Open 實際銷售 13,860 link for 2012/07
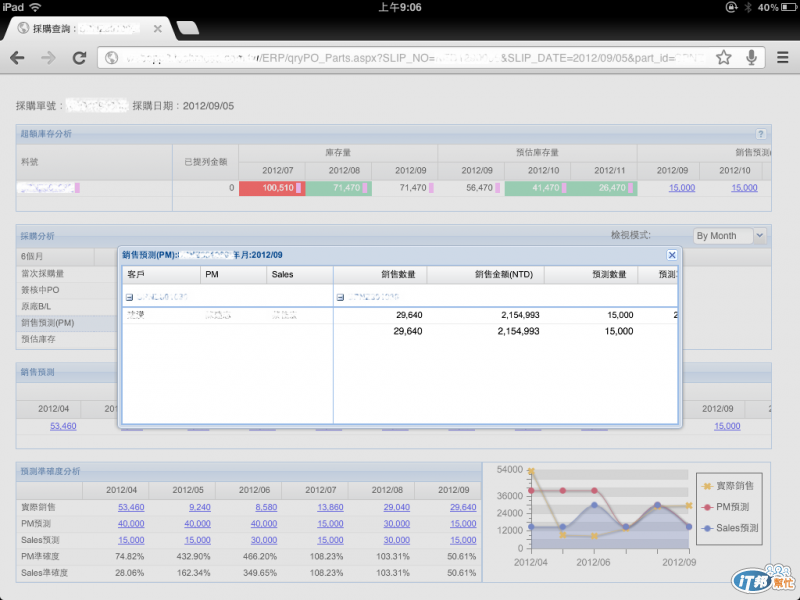Screen dimensions: 800x600 (x=330, y=508)
